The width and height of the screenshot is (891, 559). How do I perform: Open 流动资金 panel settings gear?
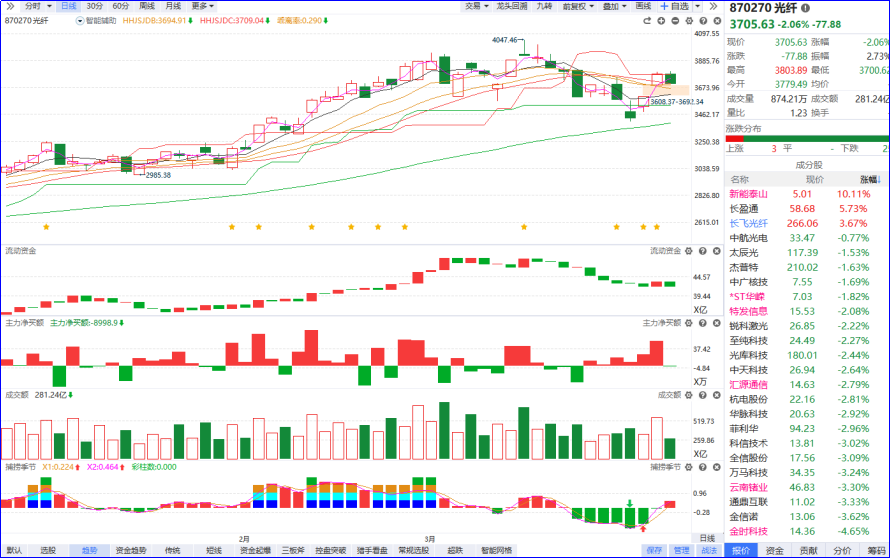tap(689, 251)
